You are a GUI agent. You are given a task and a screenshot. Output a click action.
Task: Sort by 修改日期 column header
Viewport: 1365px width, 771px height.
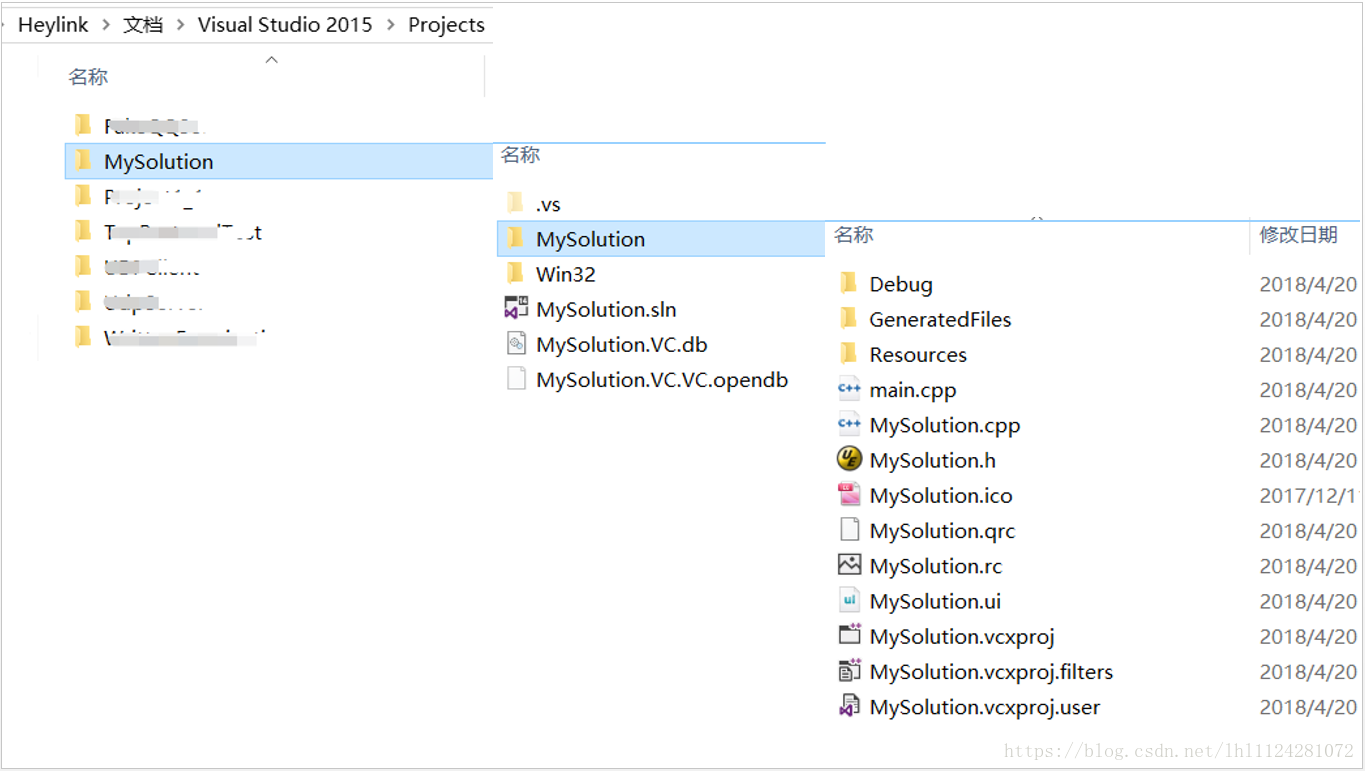[1298, 235]
